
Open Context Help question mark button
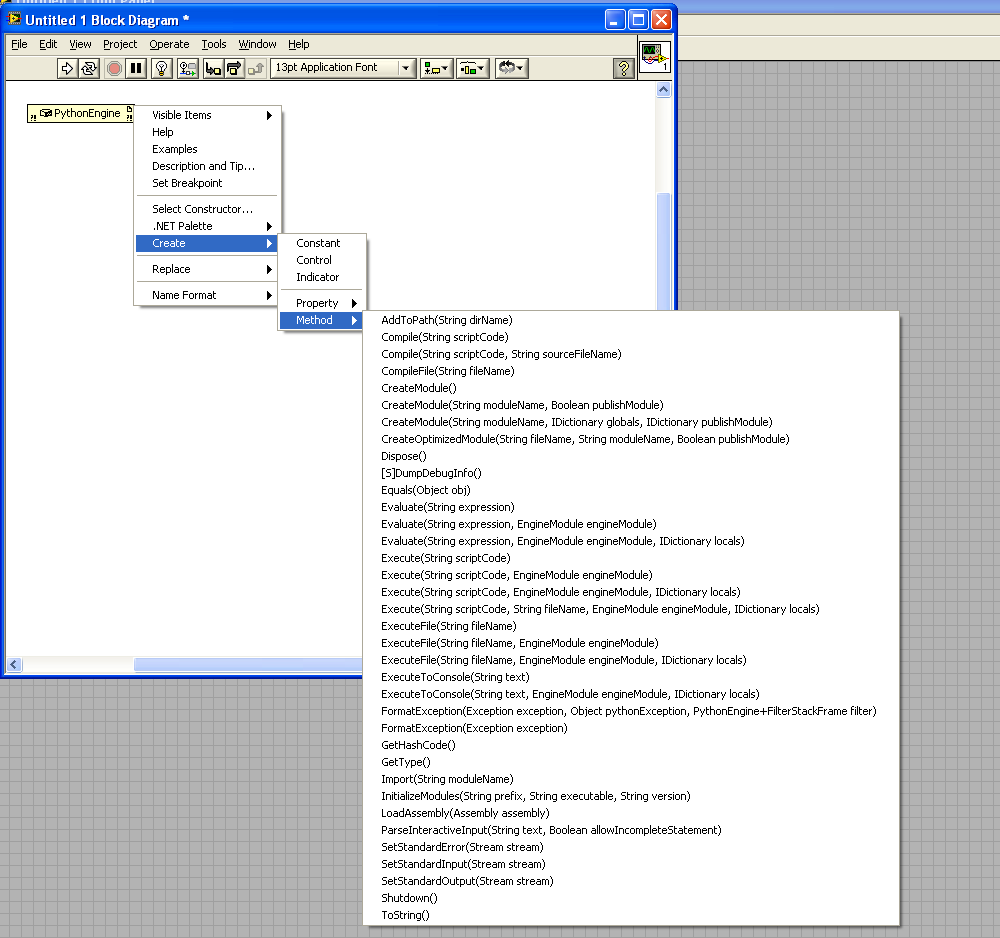(x=622, y=68)
